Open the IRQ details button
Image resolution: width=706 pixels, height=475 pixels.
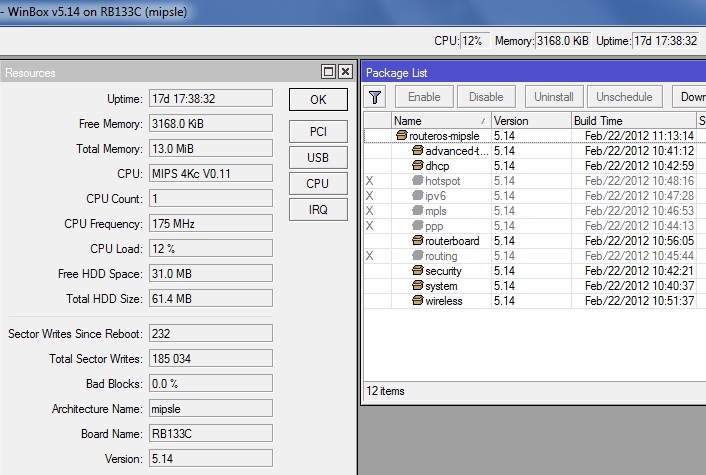318,210
